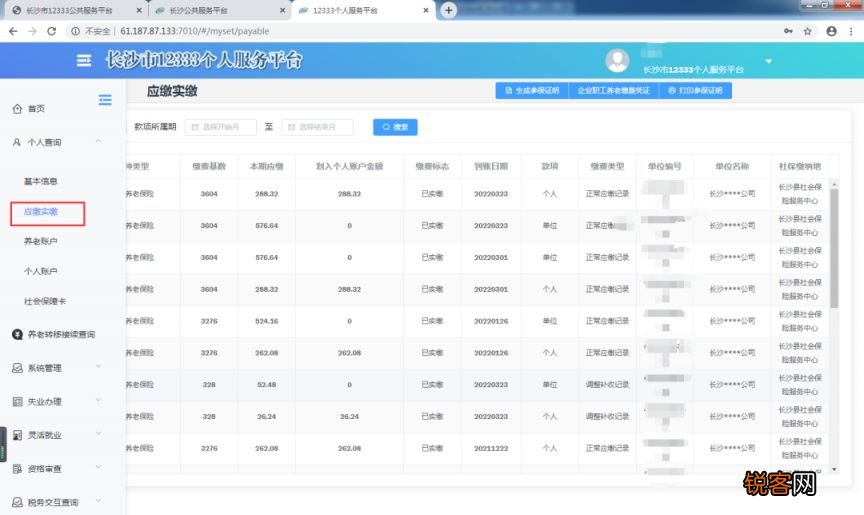Image resolution: width=864 pixels, height=515 pixels.
Task: Click the icon beside 资格审查
Action: tap(17, 469)
